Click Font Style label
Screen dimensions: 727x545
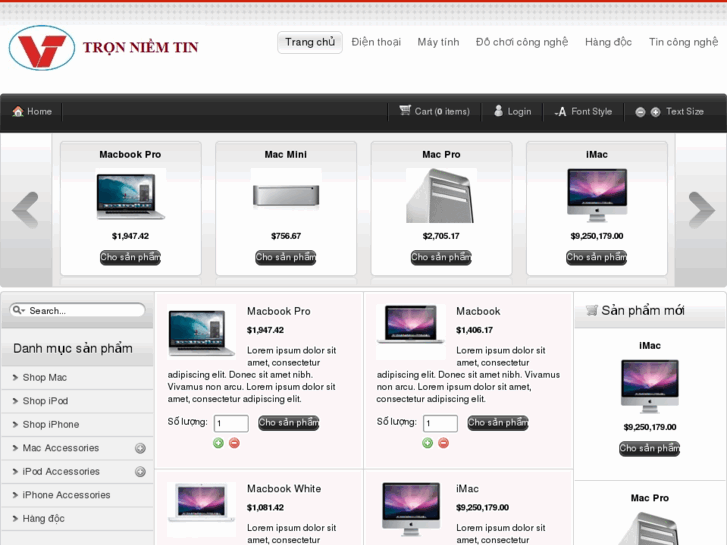592,111
